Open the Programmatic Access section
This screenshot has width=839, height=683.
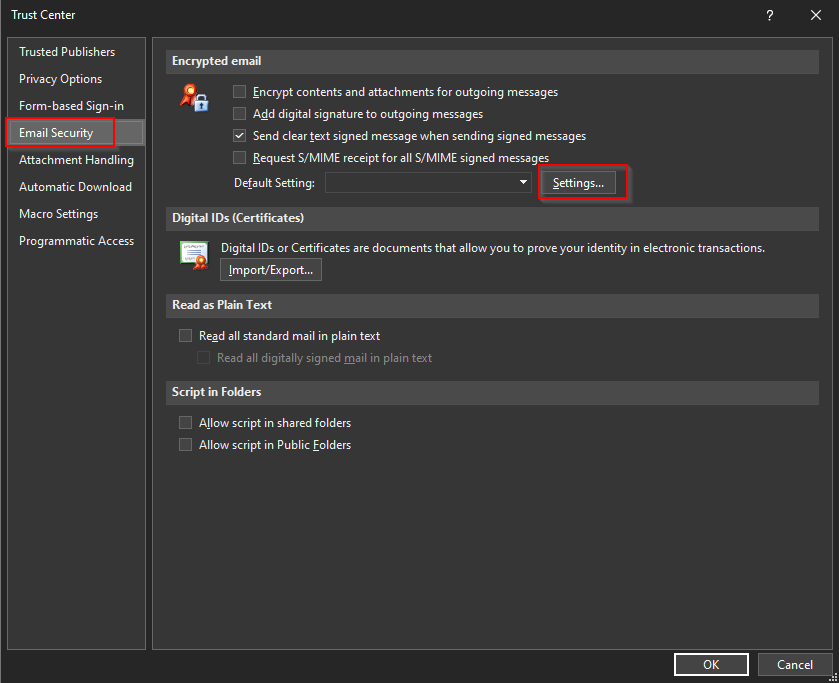tap(76, 241)
